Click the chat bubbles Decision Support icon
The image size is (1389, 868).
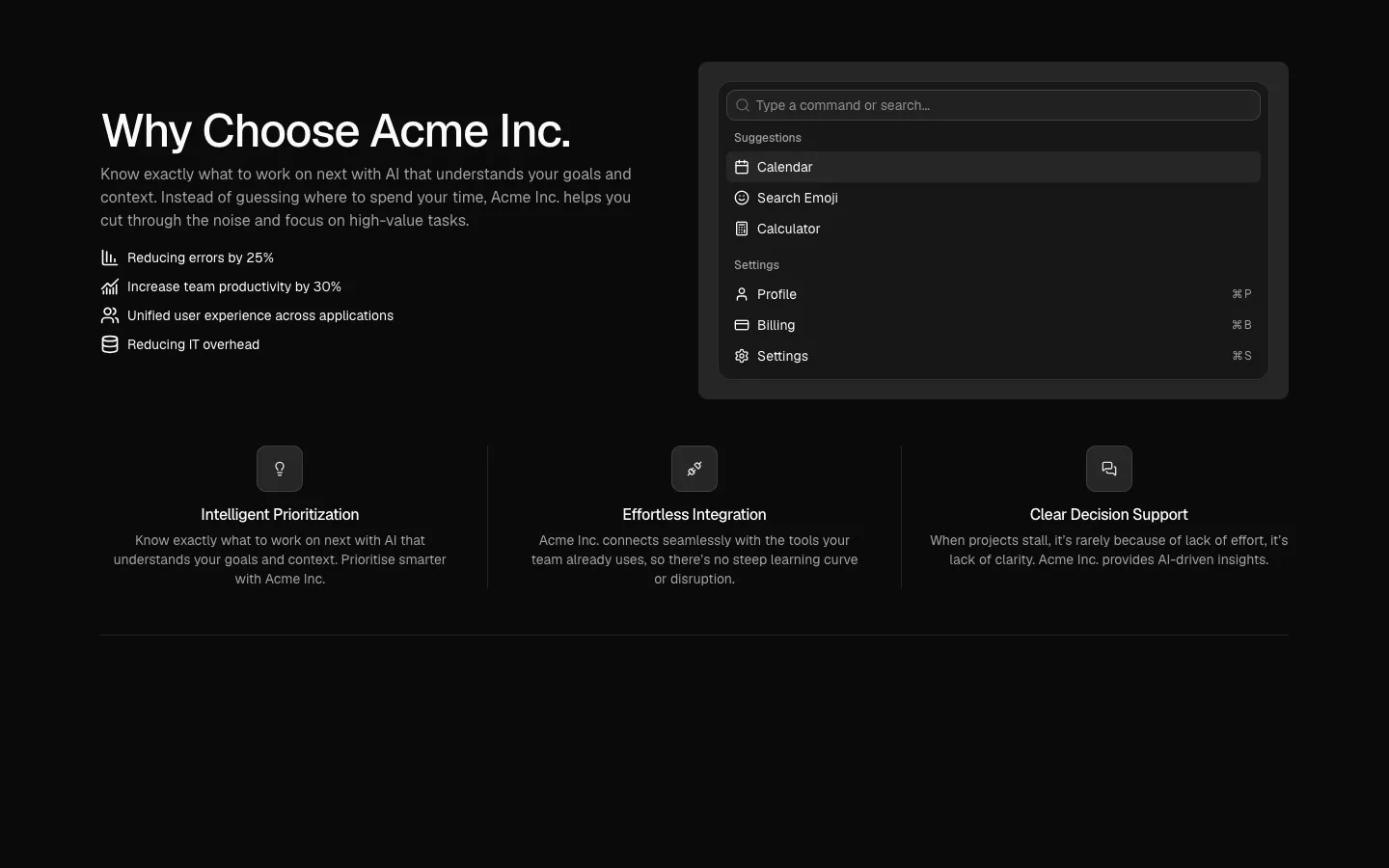[1109, 469]
